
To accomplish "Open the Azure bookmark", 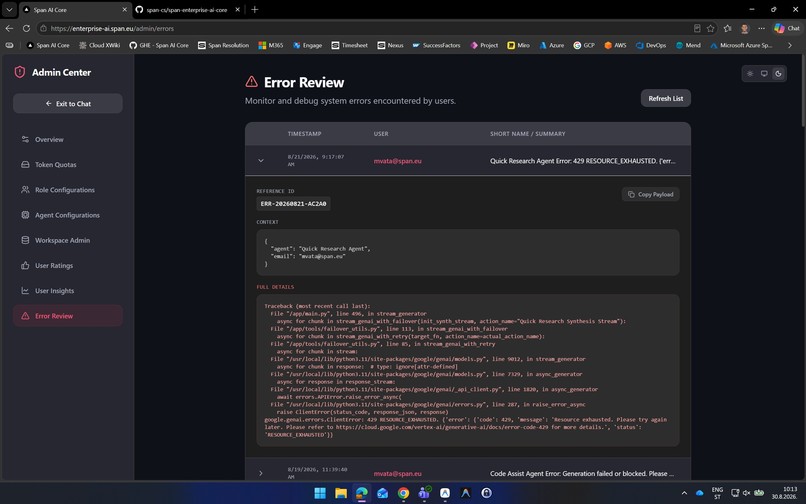I will coord(552,45).
